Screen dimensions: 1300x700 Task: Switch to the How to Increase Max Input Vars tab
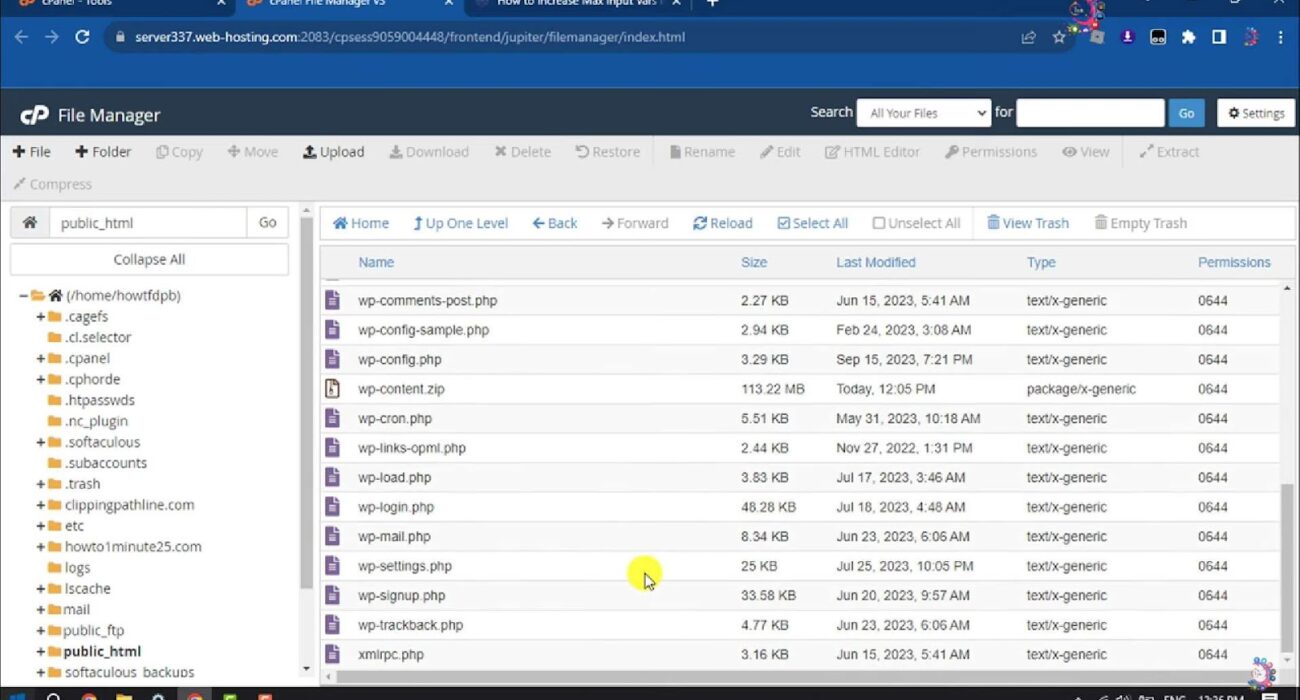click(577, 5)
